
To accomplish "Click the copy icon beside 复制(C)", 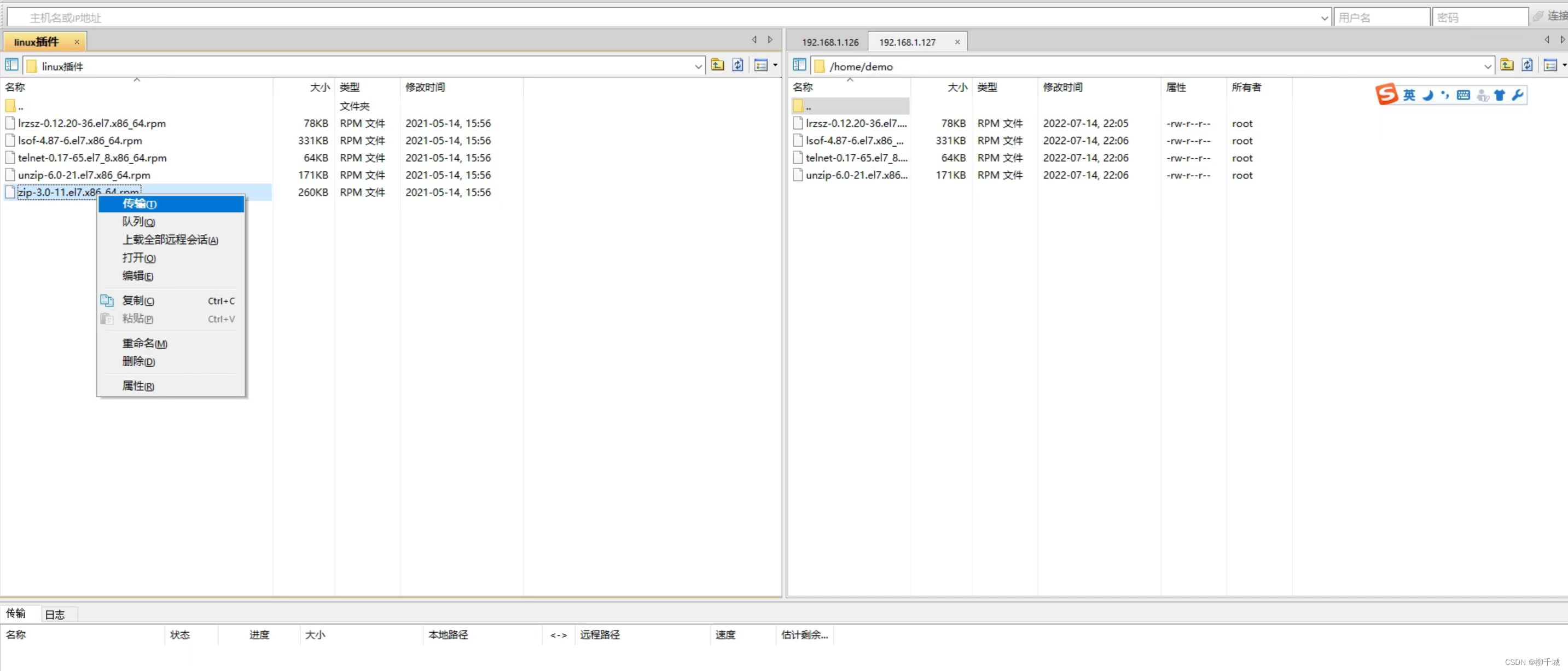I will point(107,300).
